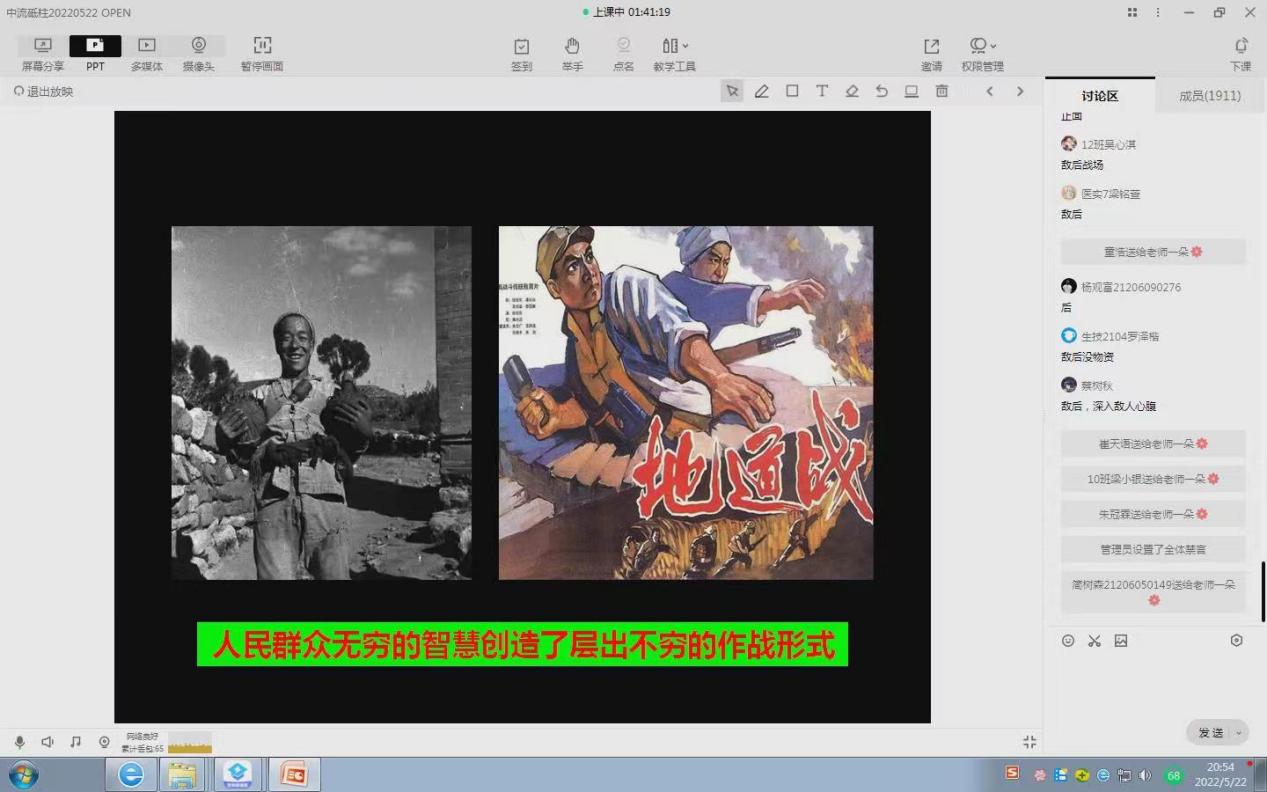Image resolution: width=1267 pixels, height=792 pixels.
Task: Click 下课 to end class
Action: point(1241,54)
